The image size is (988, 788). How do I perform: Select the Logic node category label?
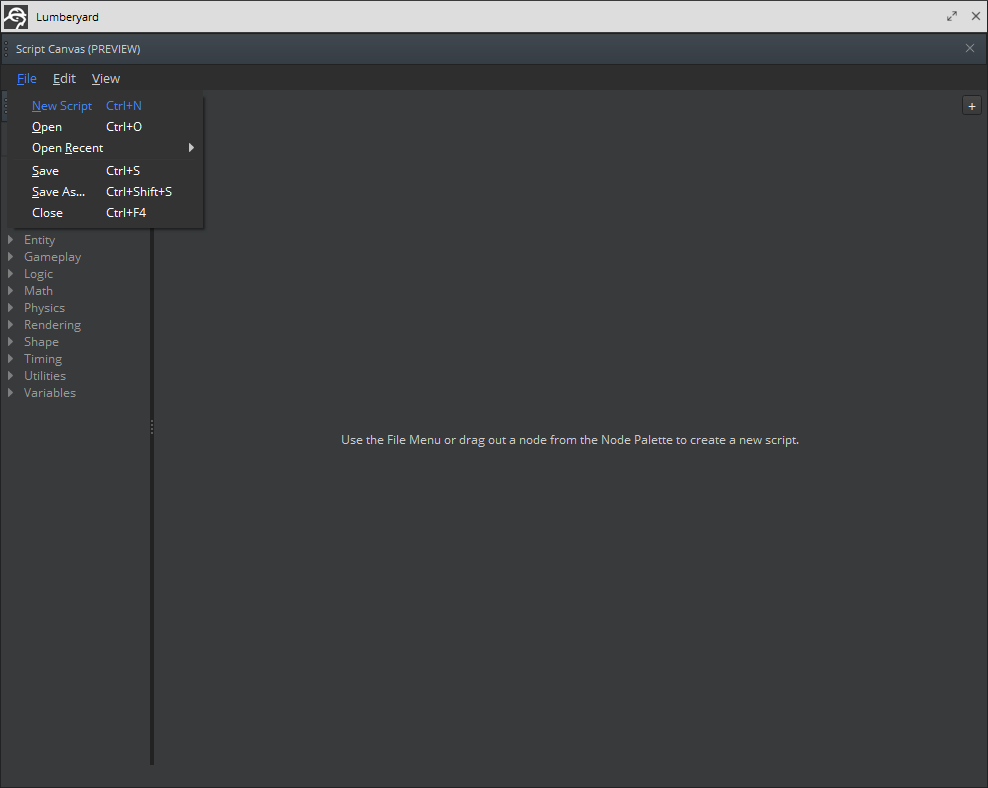point(38,274)
